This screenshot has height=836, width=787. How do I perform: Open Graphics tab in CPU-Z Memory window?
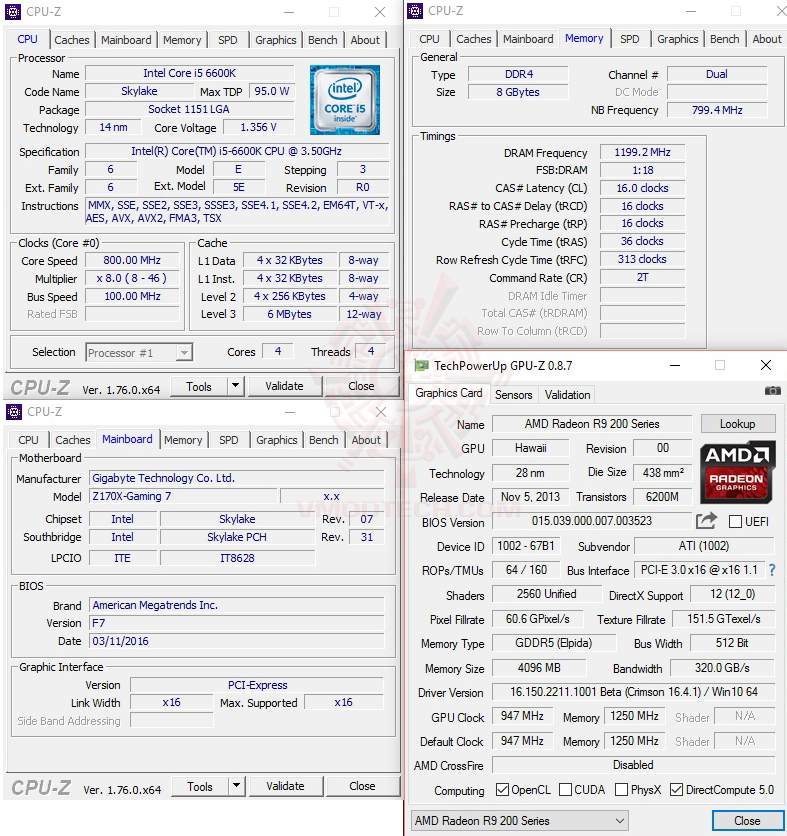click(677, 39)
